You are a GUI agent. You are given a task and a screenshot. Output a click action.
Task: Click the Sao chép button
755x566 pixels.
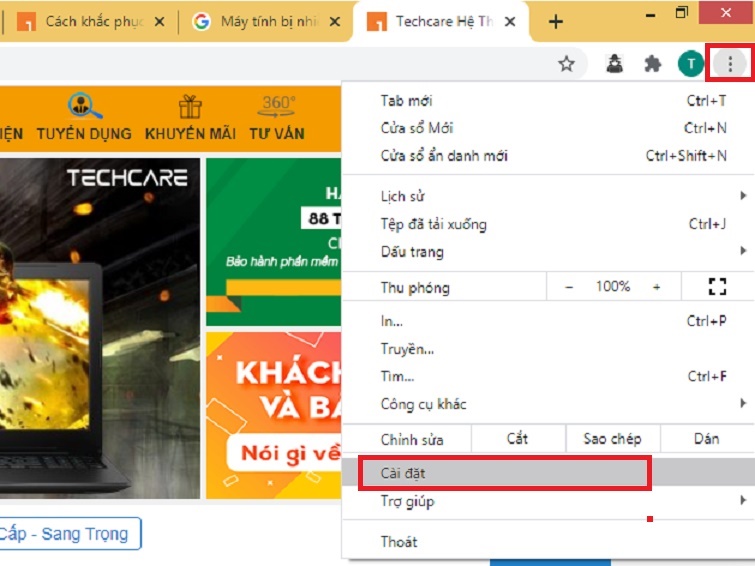click(611, 440)
